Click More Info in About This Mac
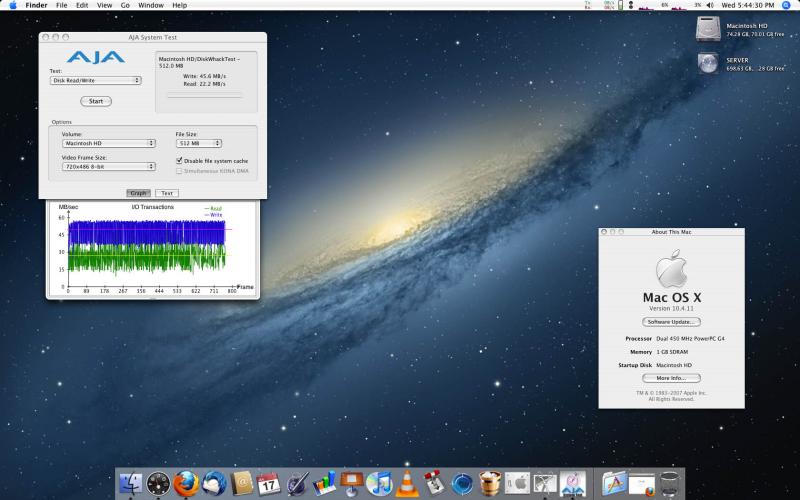The image size is (800, 500). (671, 378)
